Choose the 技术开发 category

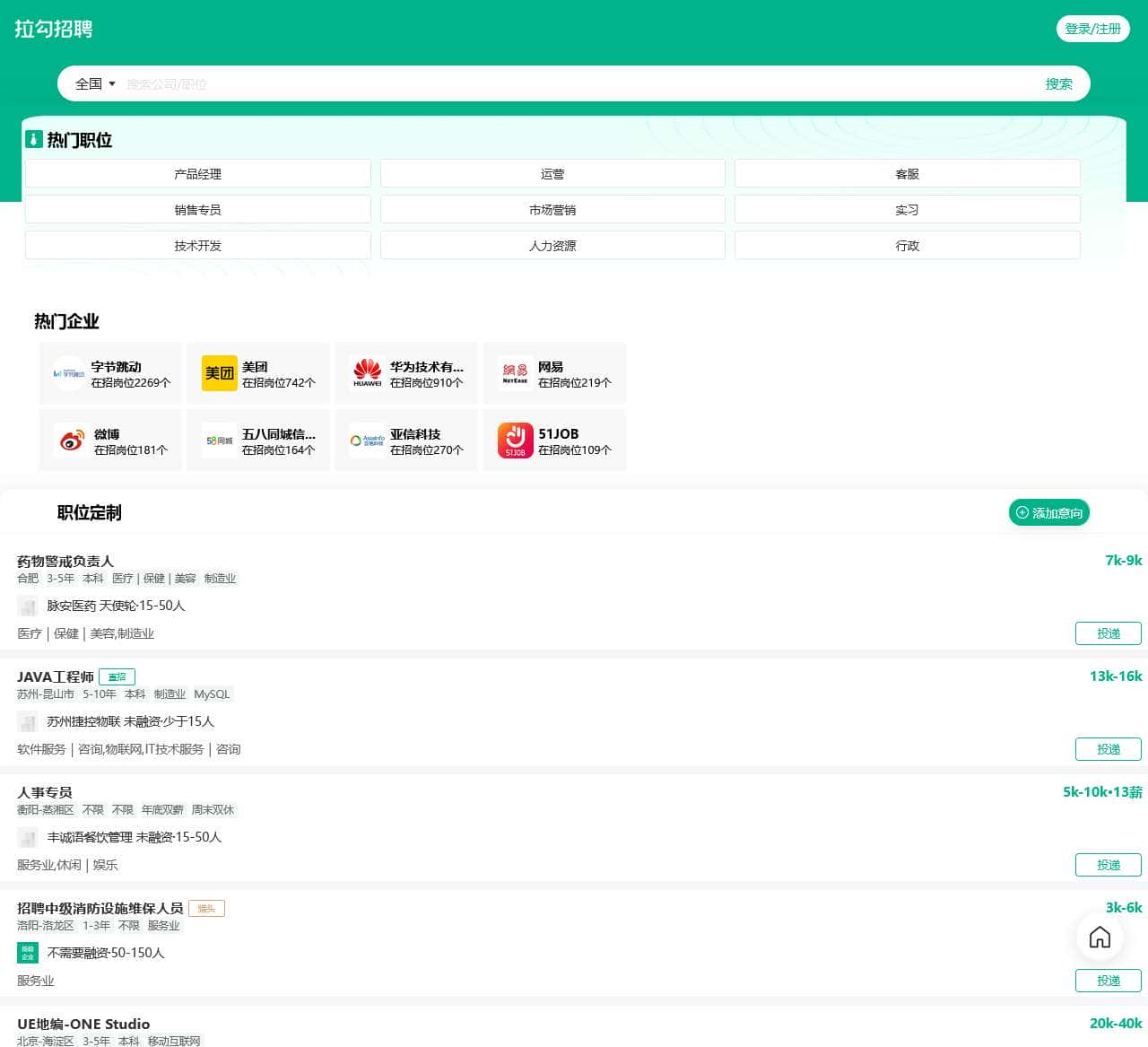pos(197,246)
